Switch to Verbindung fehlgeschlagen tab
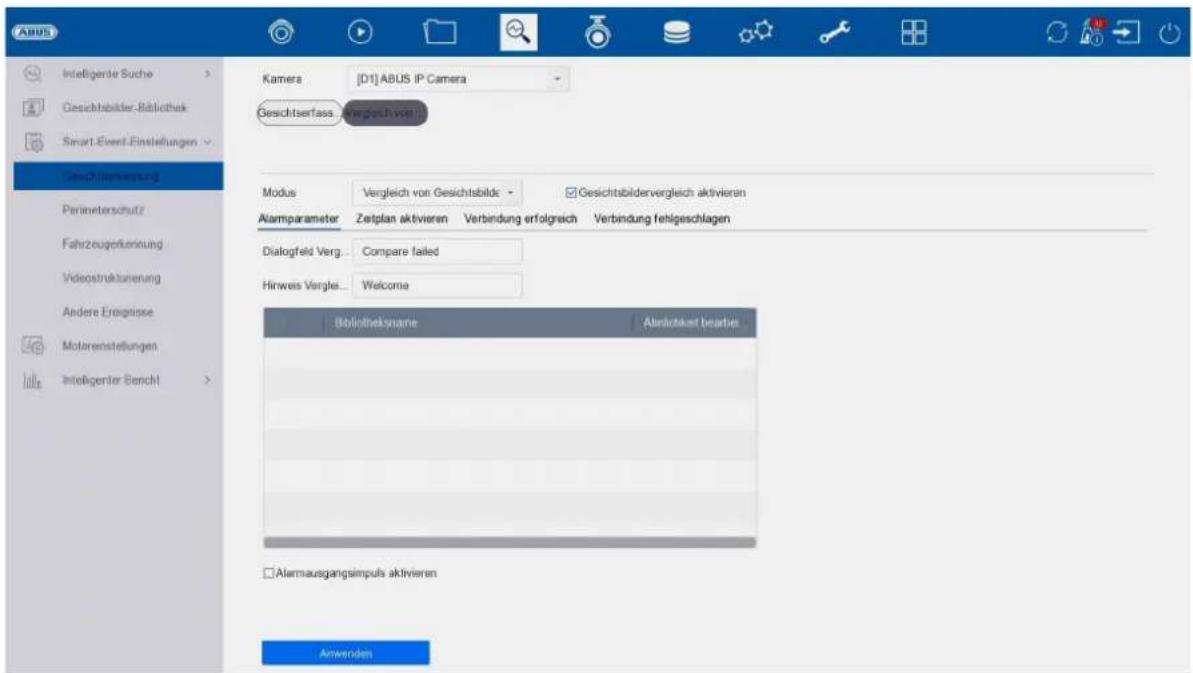The image size is (1193, 673). coord(662,218)
